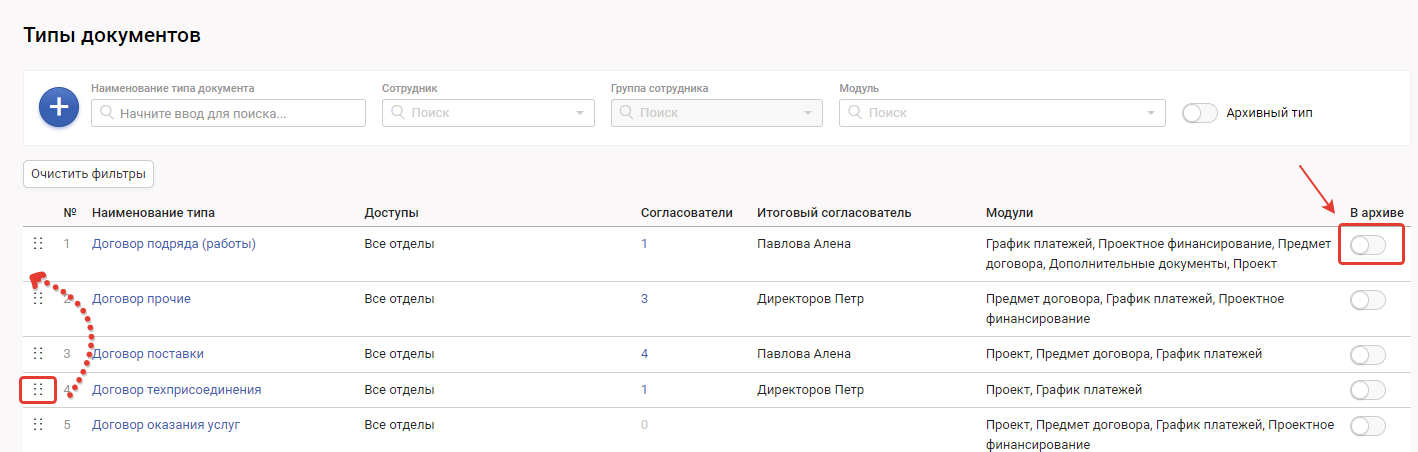Click drag handle of Договор прочие row
This screenshot has width=1418, height=452.
point(38,299)
